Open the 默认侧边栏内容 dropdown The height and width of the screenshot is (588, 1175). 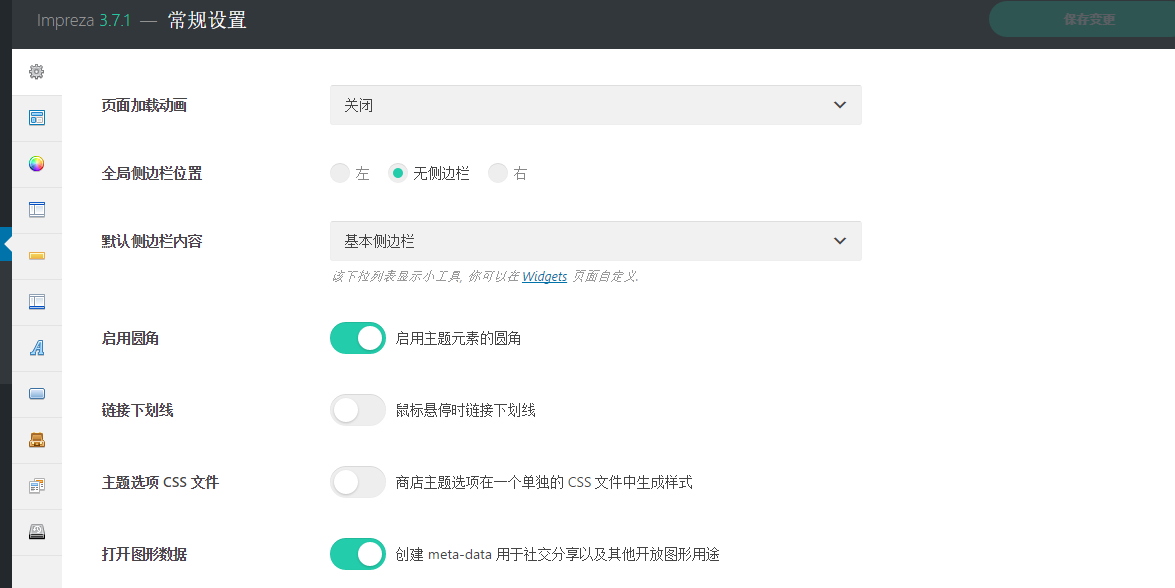pyautogui.click(x=595, y=241)
